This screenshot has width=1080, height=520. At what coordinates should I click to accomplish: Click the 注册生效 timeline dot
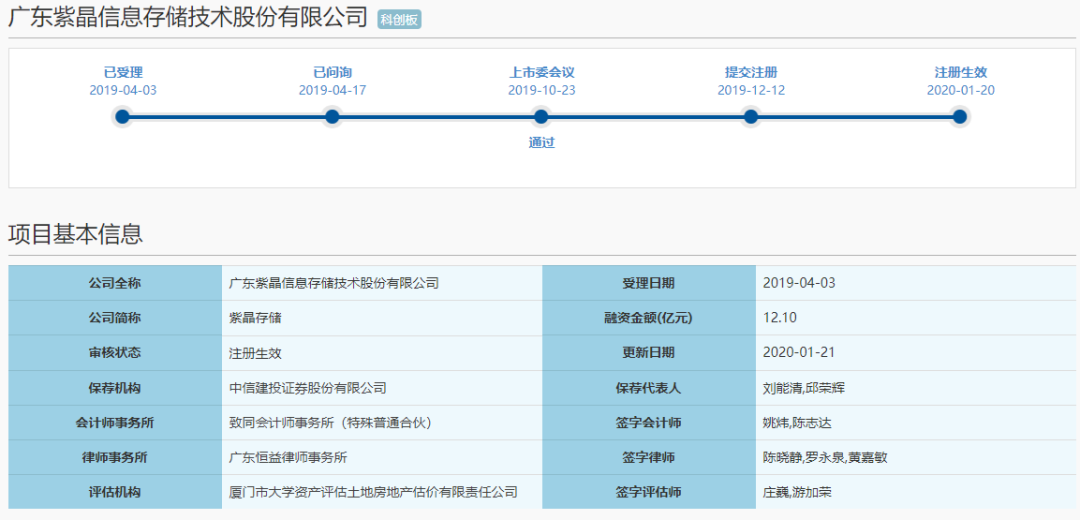pyautogui.click(x=960, y=117)
